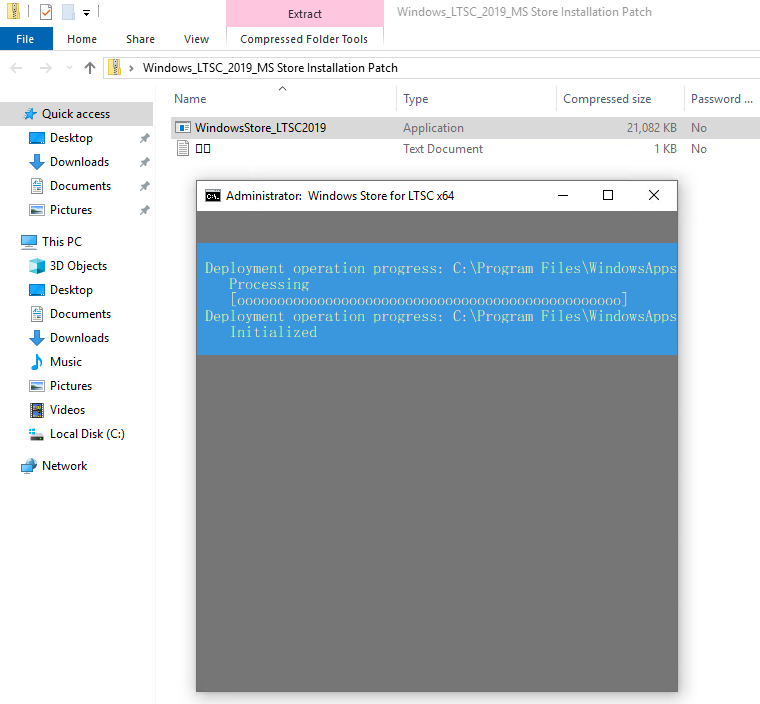Open pinned Pictures under Quick access
This screenshot has width=760, height=704.
(71, 209)
